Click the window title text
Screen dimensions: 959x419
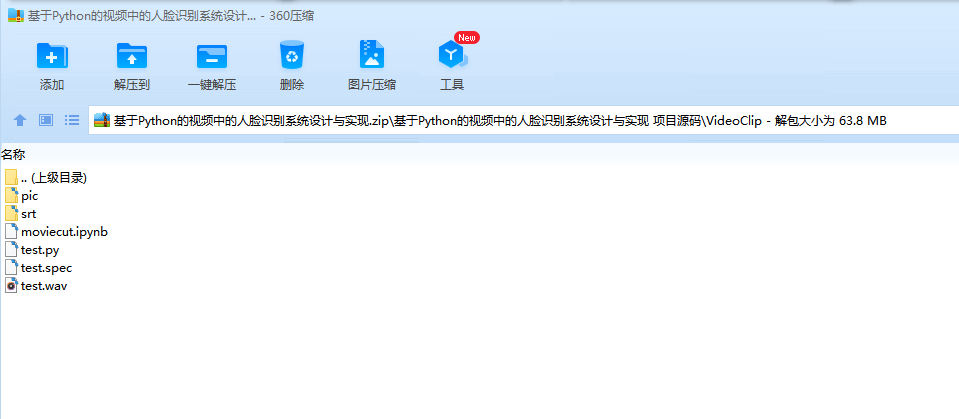pyautogui.click(x=171, y=16)
